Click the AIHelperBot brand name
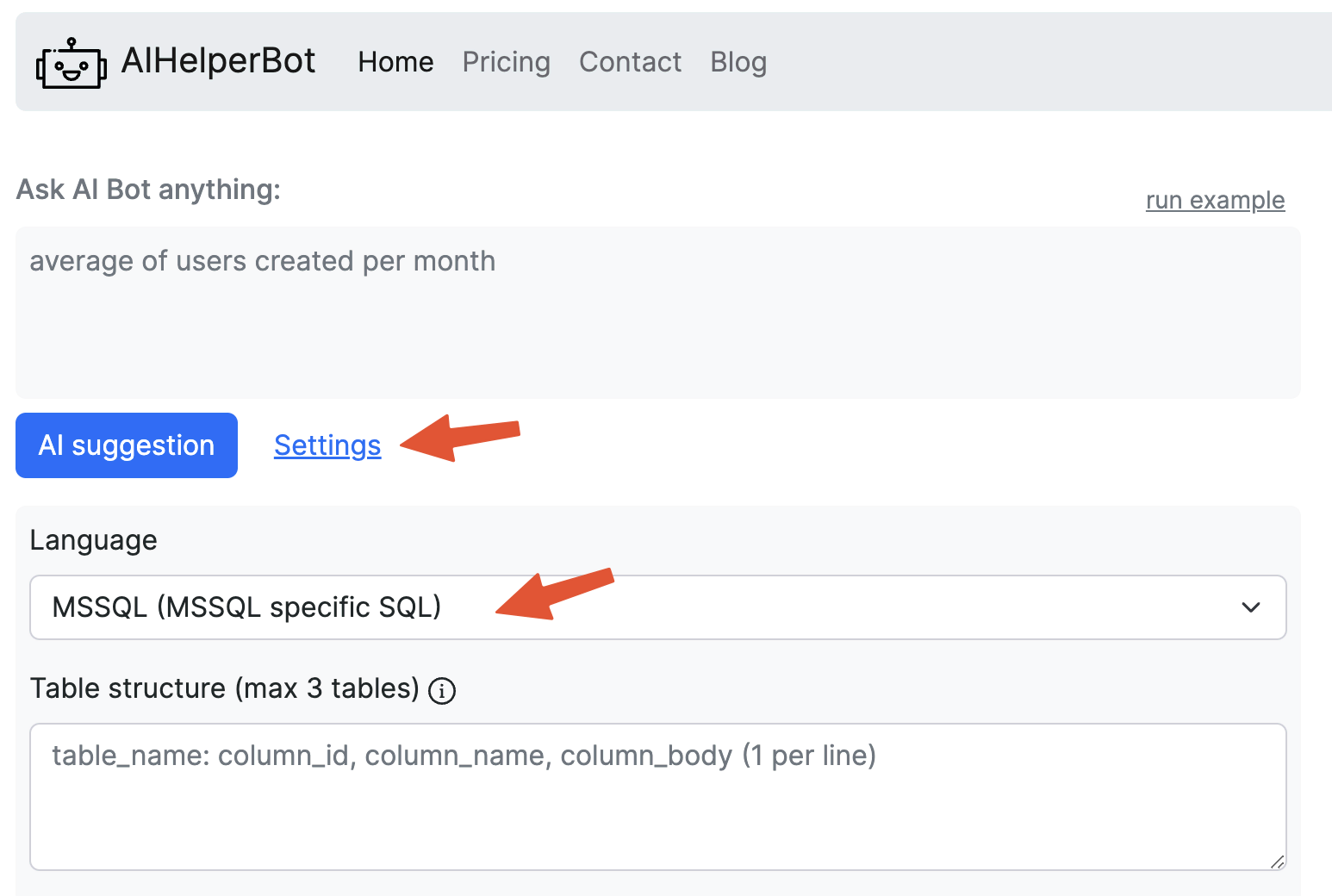The width and height of the screenshot is (1332, 896). click(x=219, y=61)
